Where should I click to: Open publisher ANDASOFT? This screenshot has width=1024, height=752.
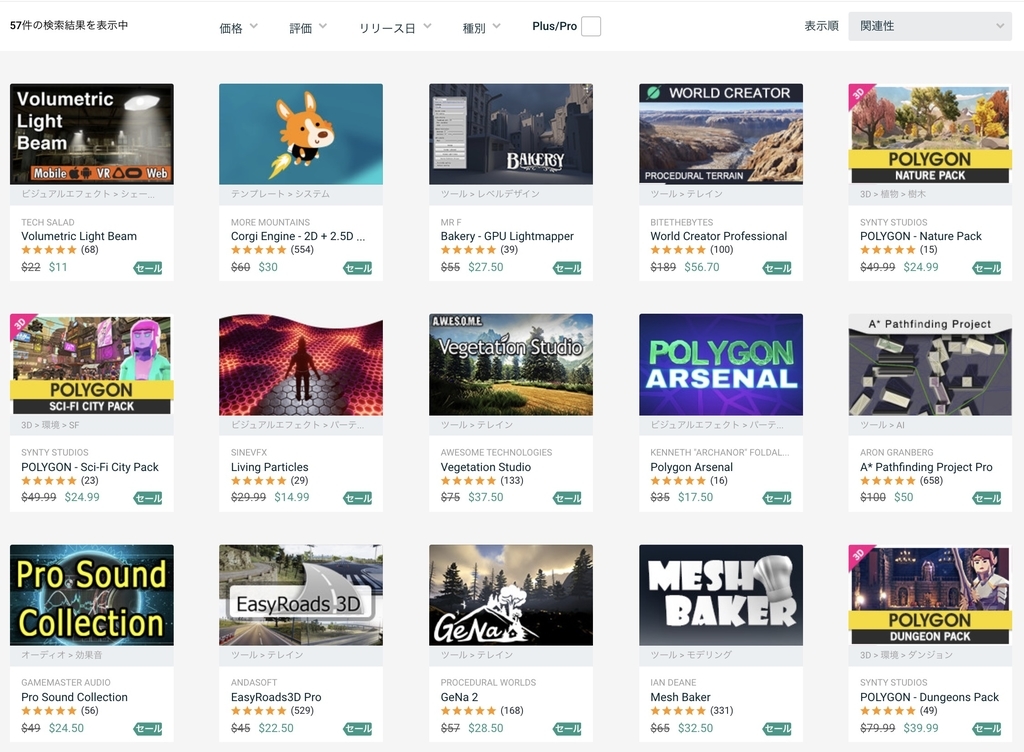click(x=254, y=683)
